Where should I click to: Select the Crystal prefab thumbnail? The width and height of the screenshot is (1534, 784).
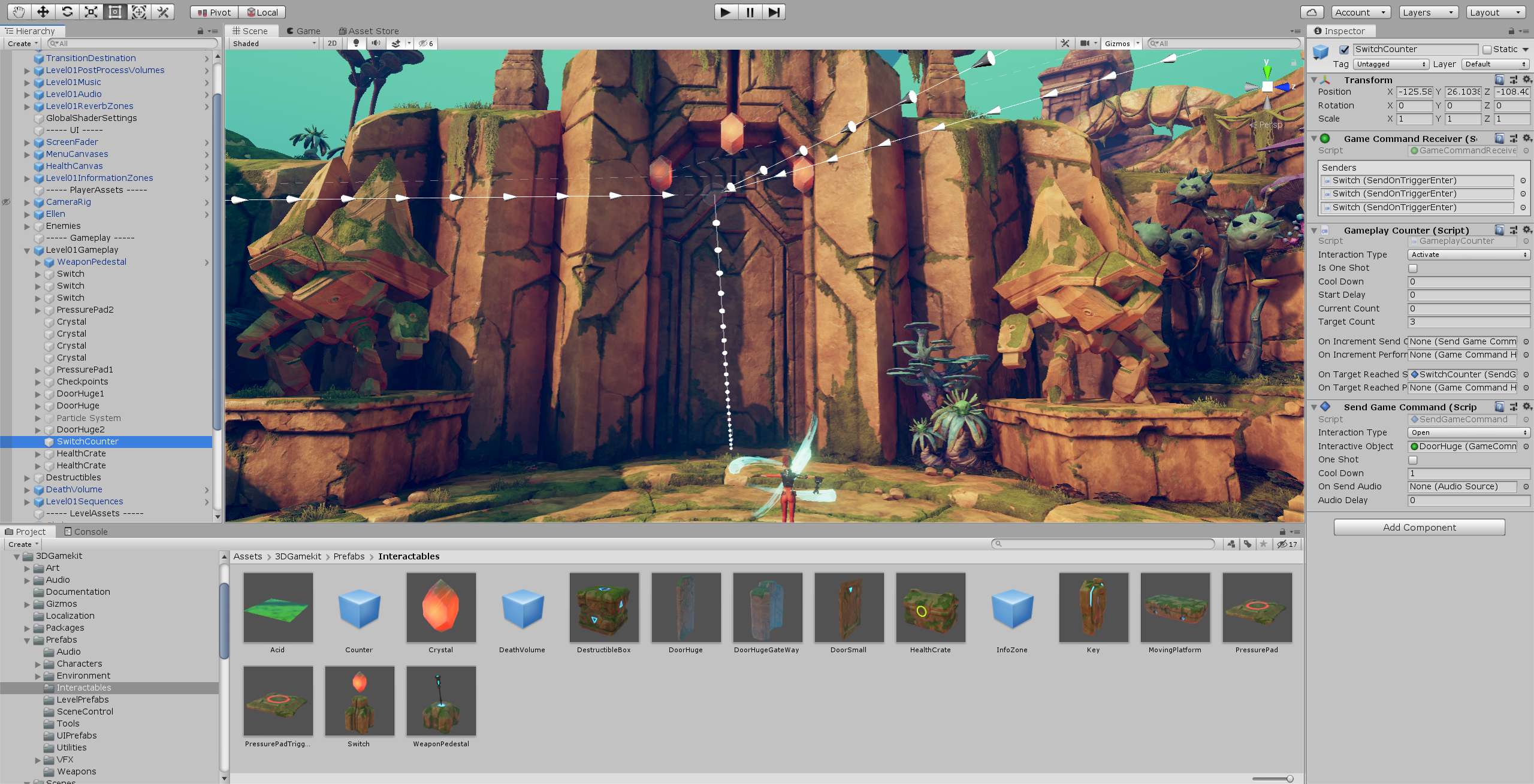point(440,608)
